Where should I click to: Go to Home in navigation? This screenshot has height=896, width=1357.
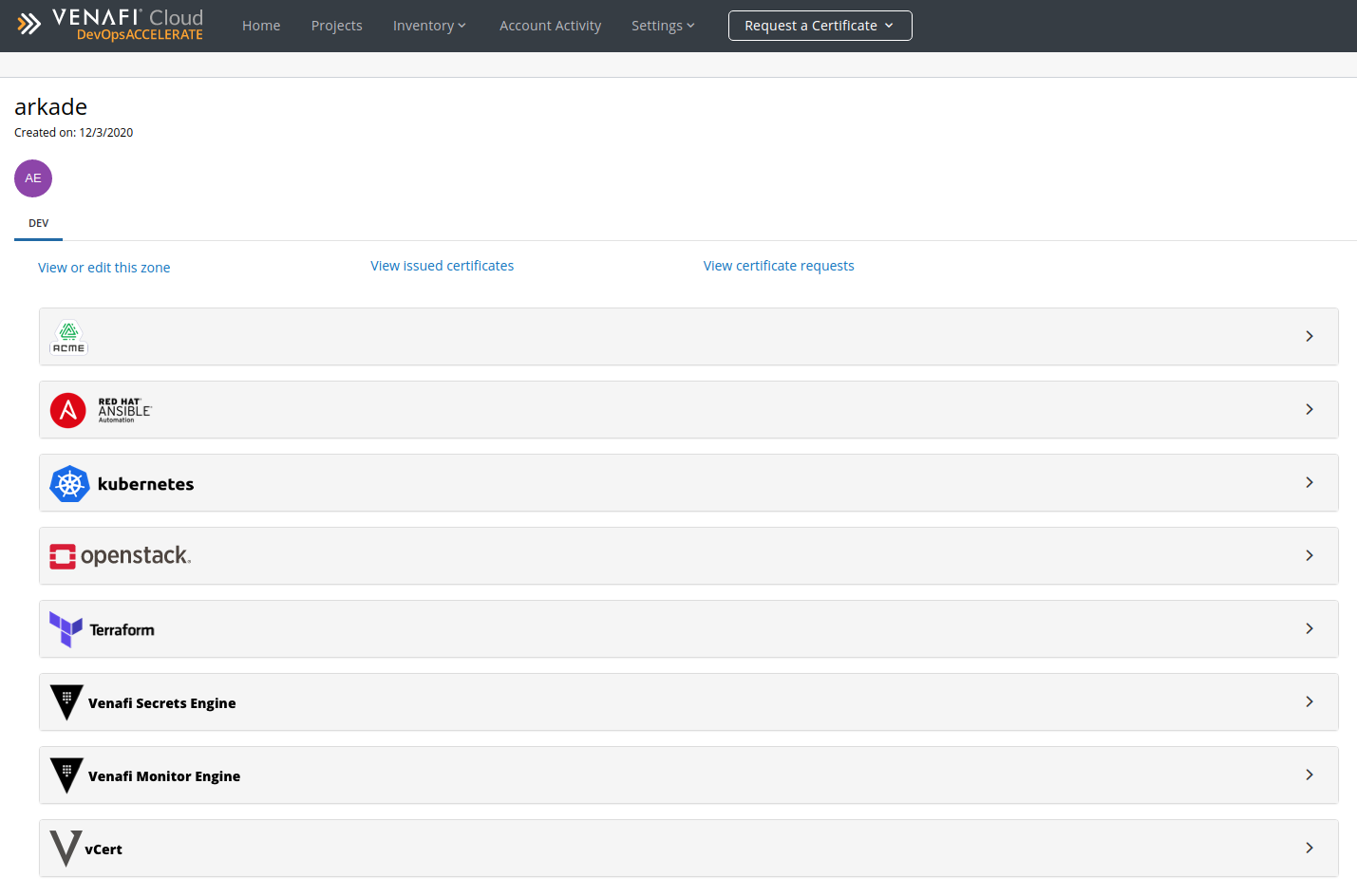261,26
